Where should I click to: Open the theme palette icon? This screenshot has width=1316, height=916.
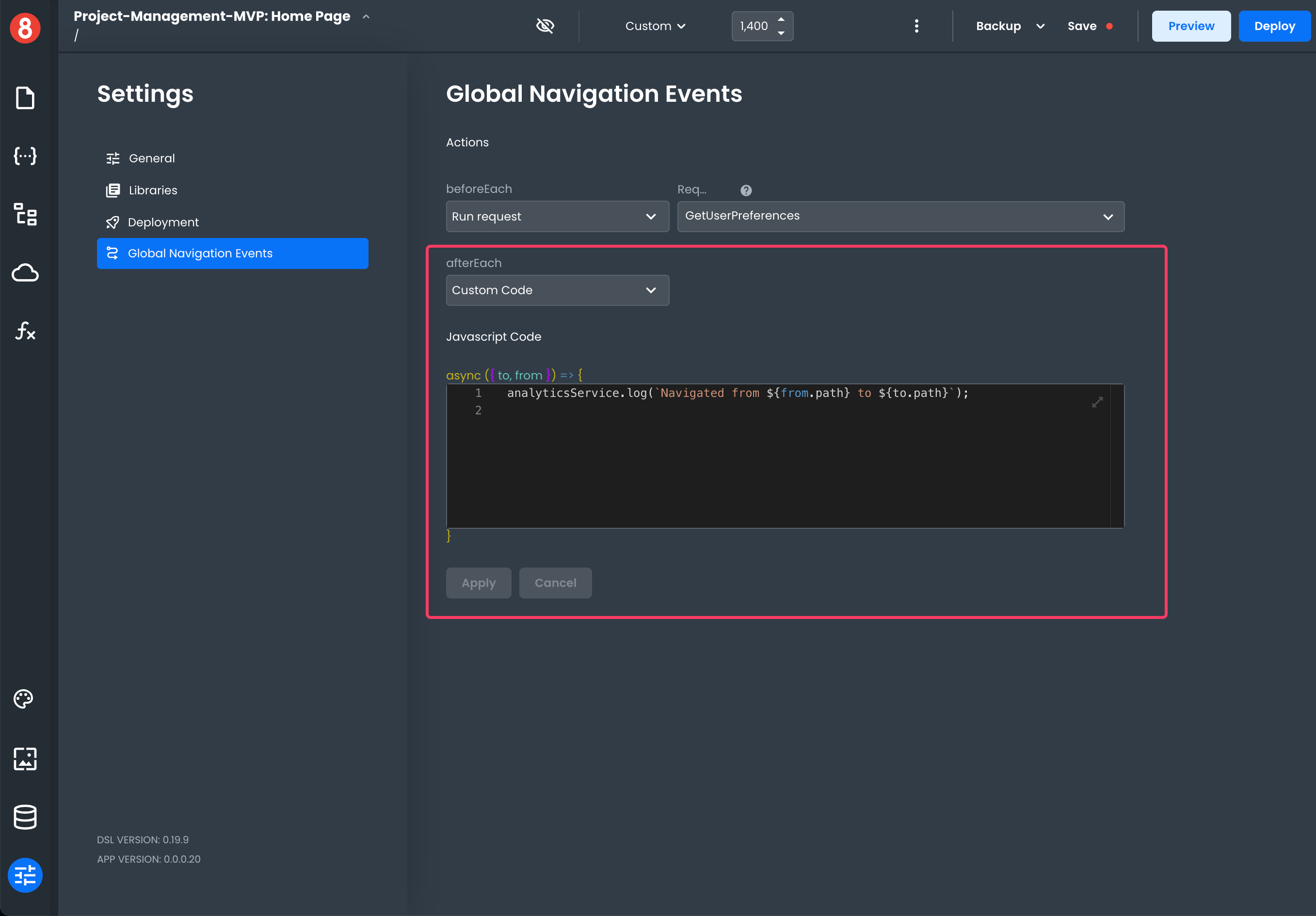[x=23, y=699]
